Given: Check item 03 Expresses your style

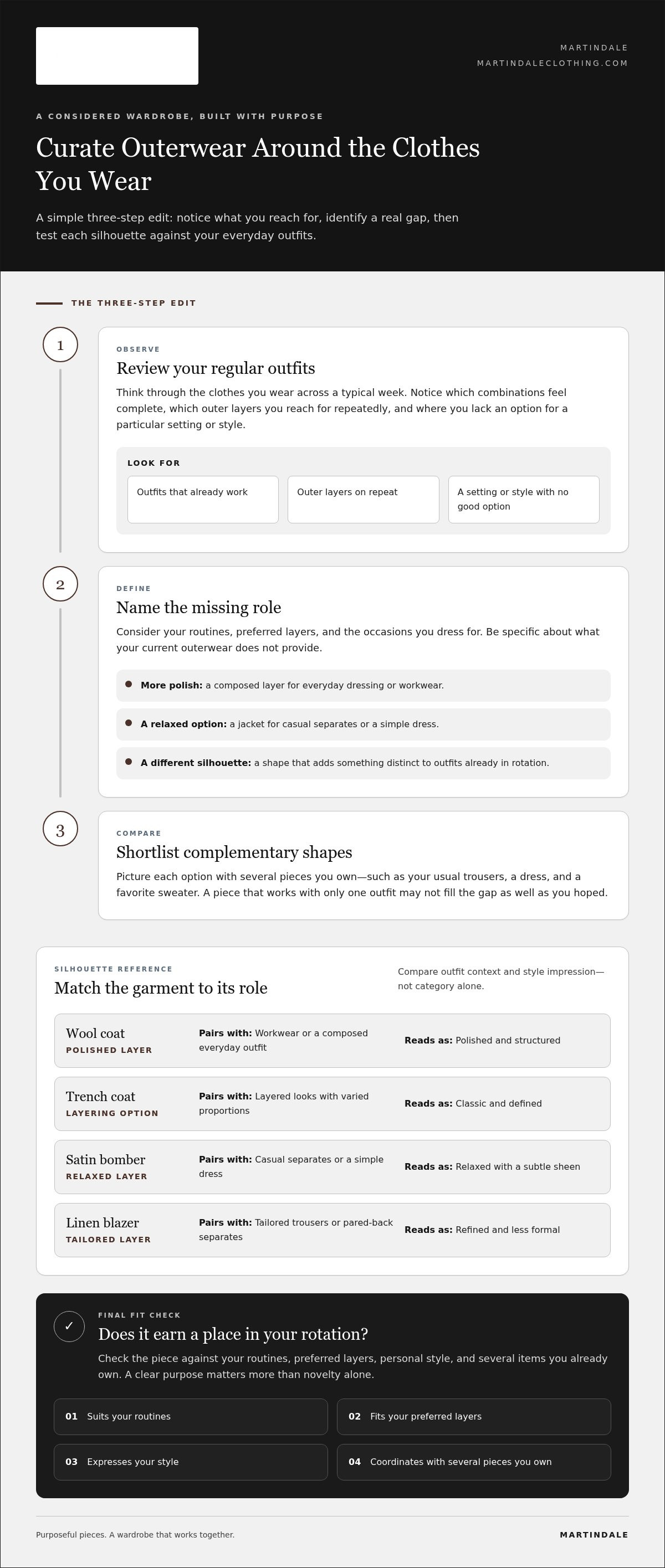Looking at the screenshot, I should point(191,1462).
